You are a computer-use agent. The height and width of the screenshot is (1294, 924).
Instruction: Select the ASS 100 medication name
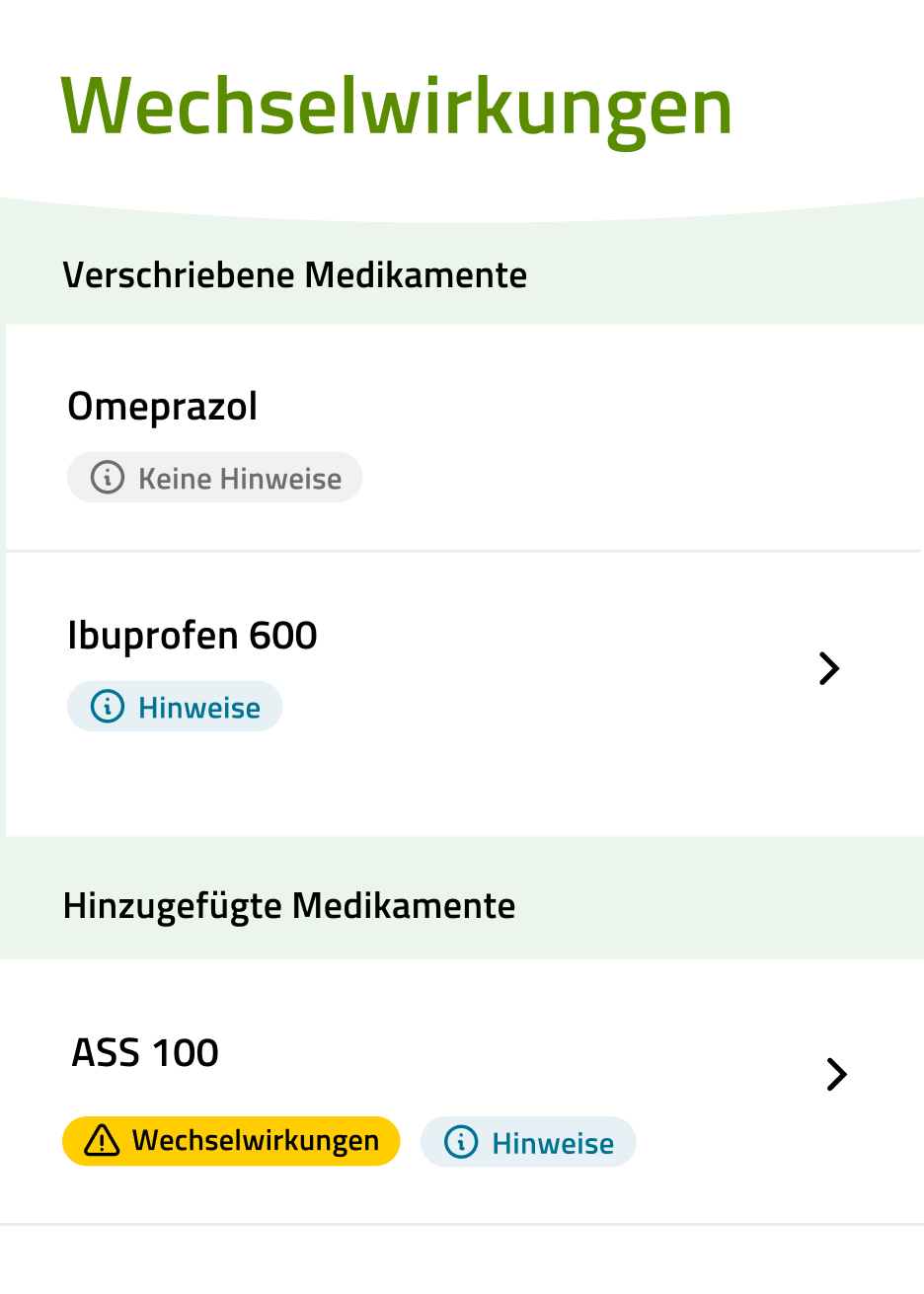point(145,1053)
